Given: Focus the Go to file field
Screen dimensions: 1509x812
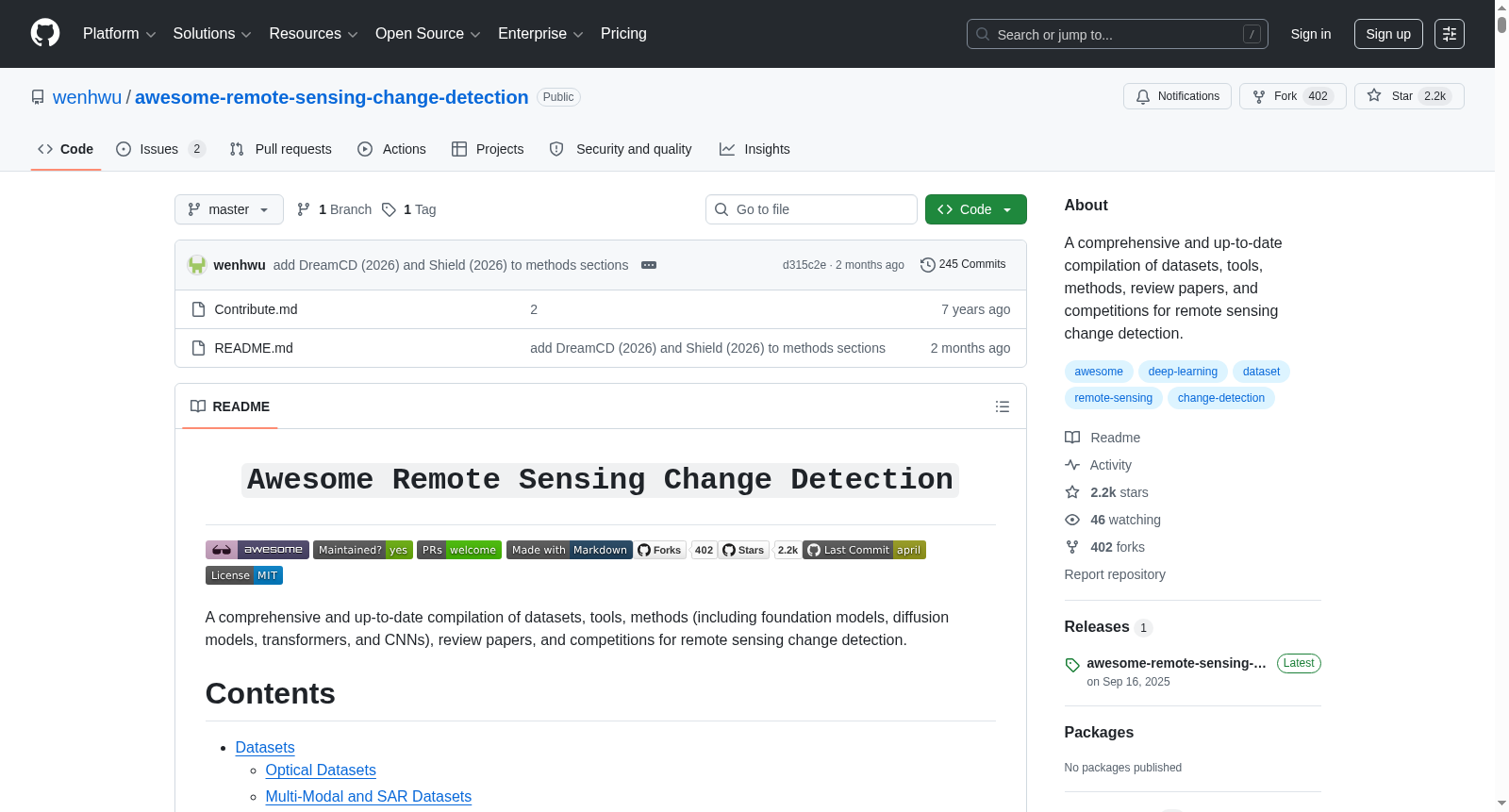Looking at the screenshot, I should click(811, 209).
